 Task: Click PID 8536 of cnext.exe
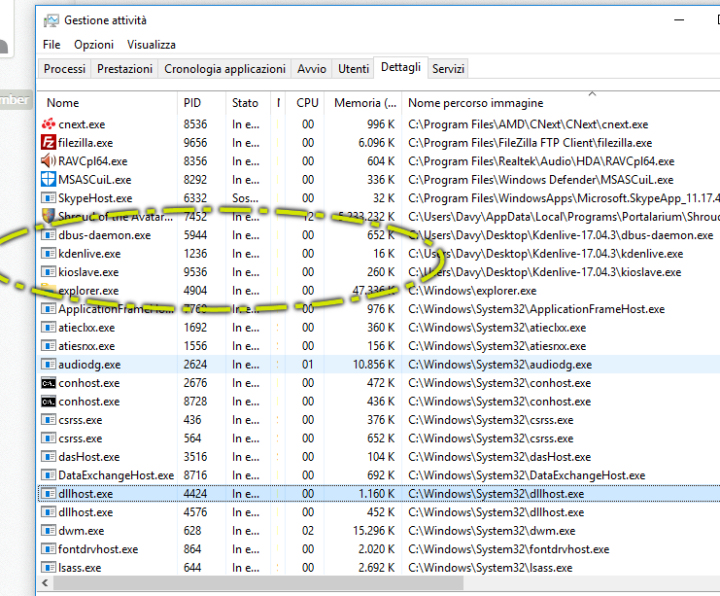[x=195, y=124]
